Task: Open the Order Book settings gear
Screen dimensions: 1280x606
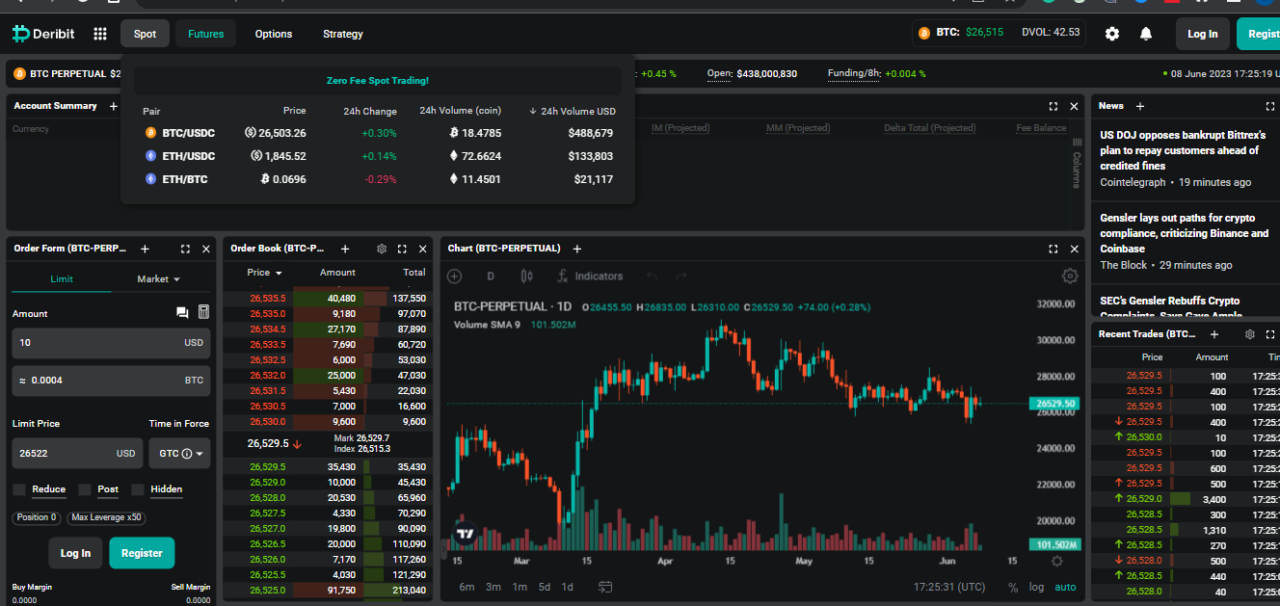Action: coord(381,248)
